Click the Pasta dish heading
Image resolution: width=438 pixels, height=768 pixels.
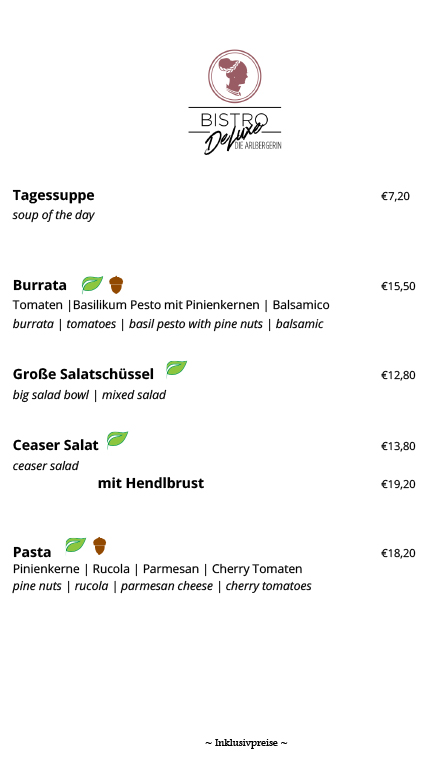(32, 552)
